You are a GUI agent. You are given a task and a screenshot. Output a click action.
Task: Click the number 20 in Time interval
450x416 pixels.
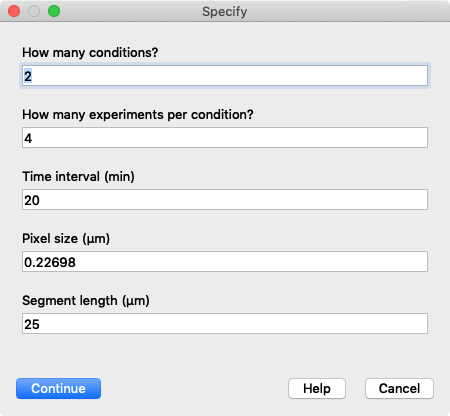pyautogui.click(x=32, y=200)
